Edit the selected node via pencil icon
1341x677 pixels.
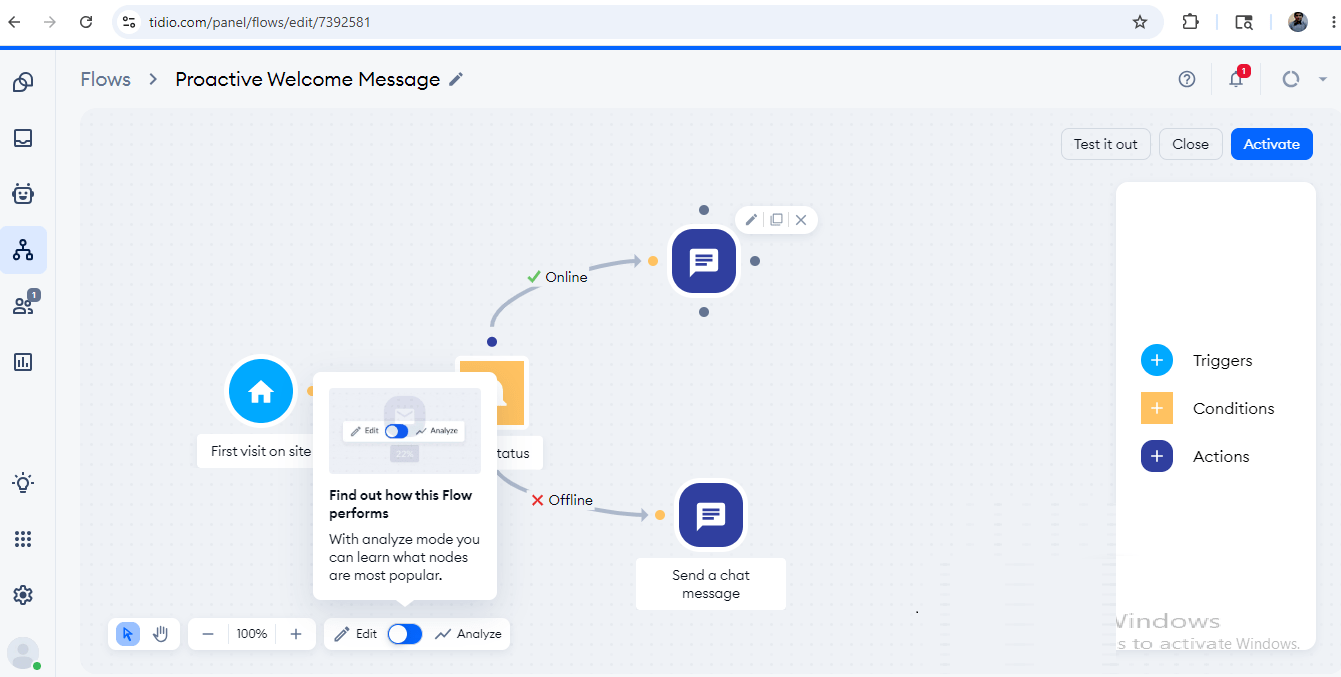tap(751, 220)
